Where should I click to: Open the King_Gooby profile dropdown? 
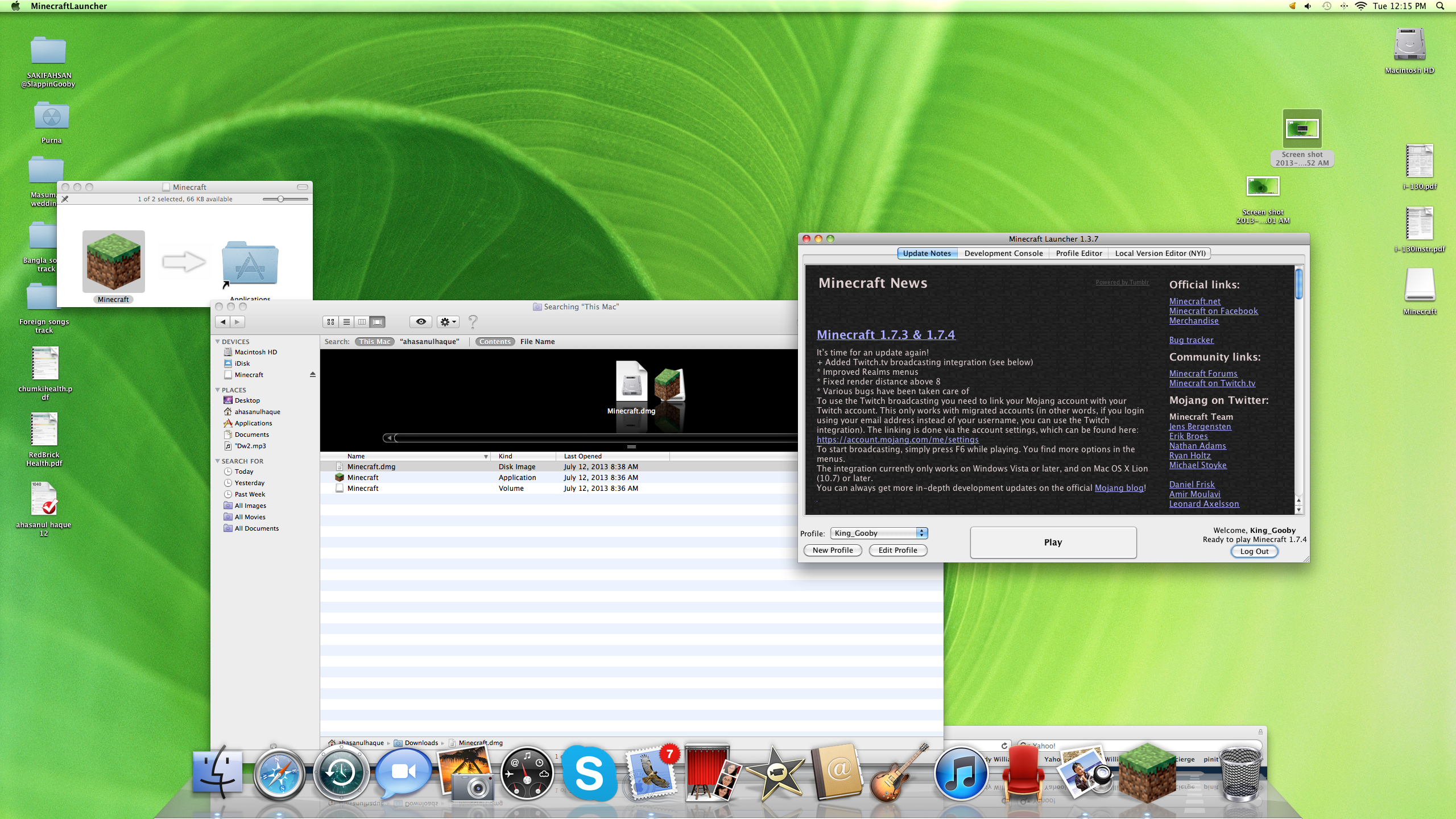pyautogui.click(x=879, y=533)
